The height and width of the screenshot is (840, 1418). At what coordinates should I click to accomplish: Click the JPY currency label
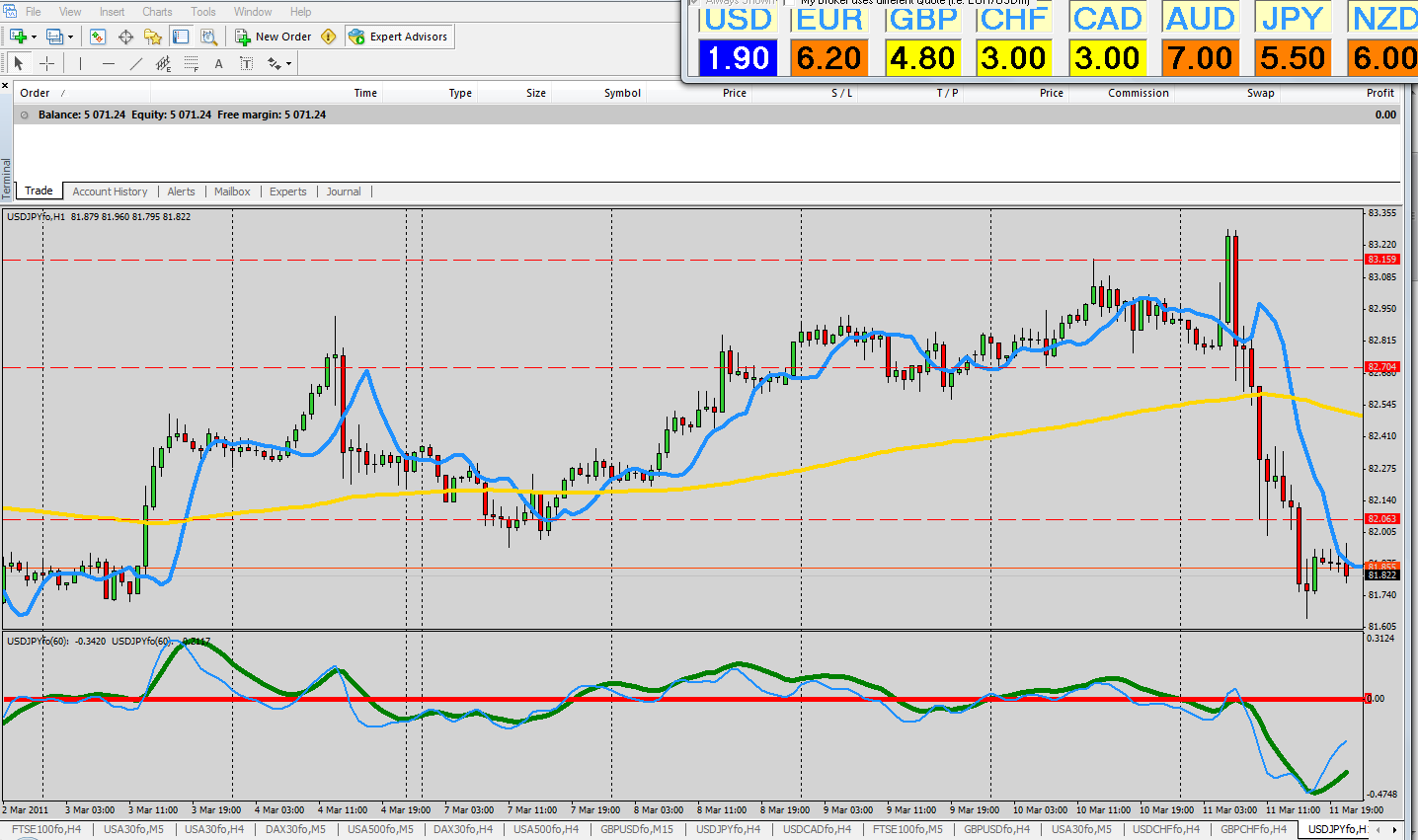click(x=1293, y=19)
